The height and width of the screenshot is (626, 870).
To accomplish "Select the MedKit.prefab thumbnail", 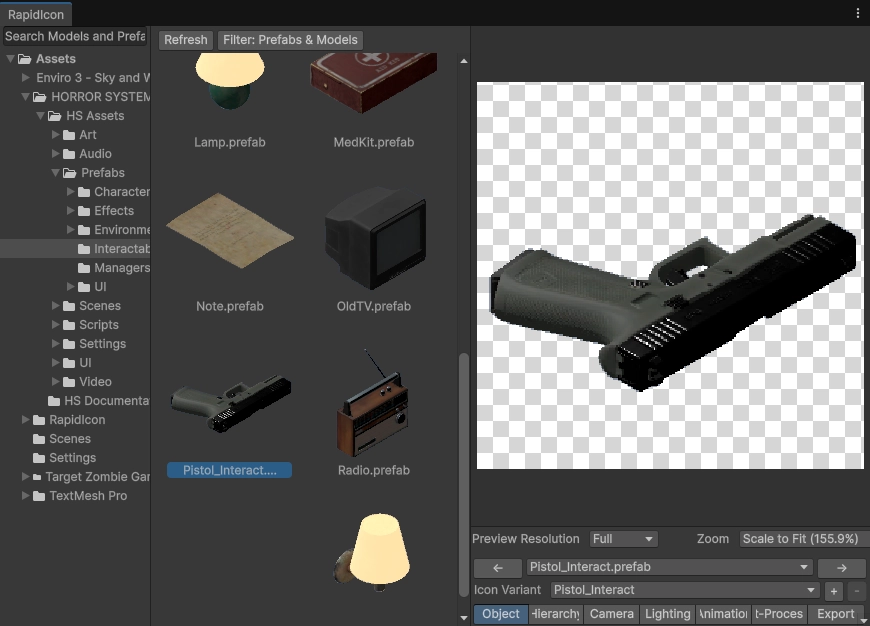I will click(373, 83).
